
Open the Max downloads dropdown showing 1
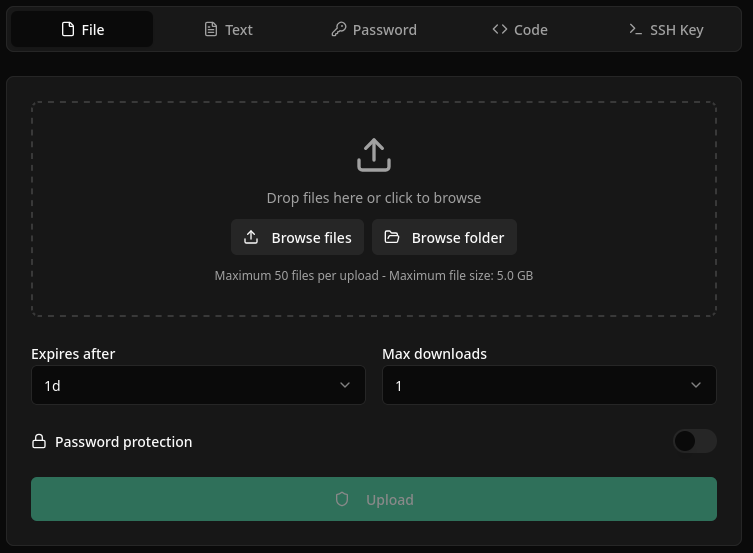[549, 385]
